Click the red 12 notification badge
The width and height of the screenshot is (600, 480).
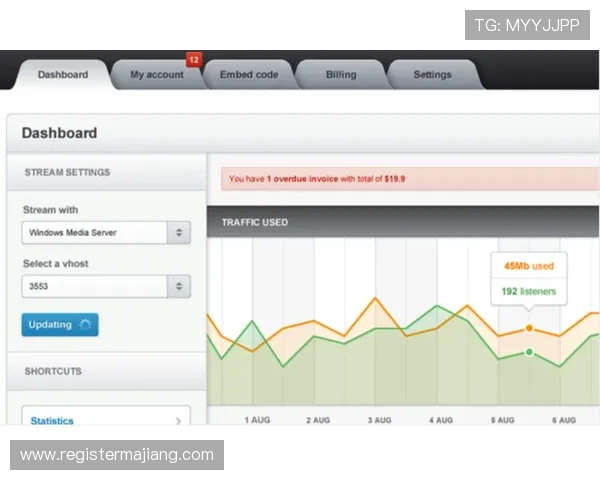(193, 60)
